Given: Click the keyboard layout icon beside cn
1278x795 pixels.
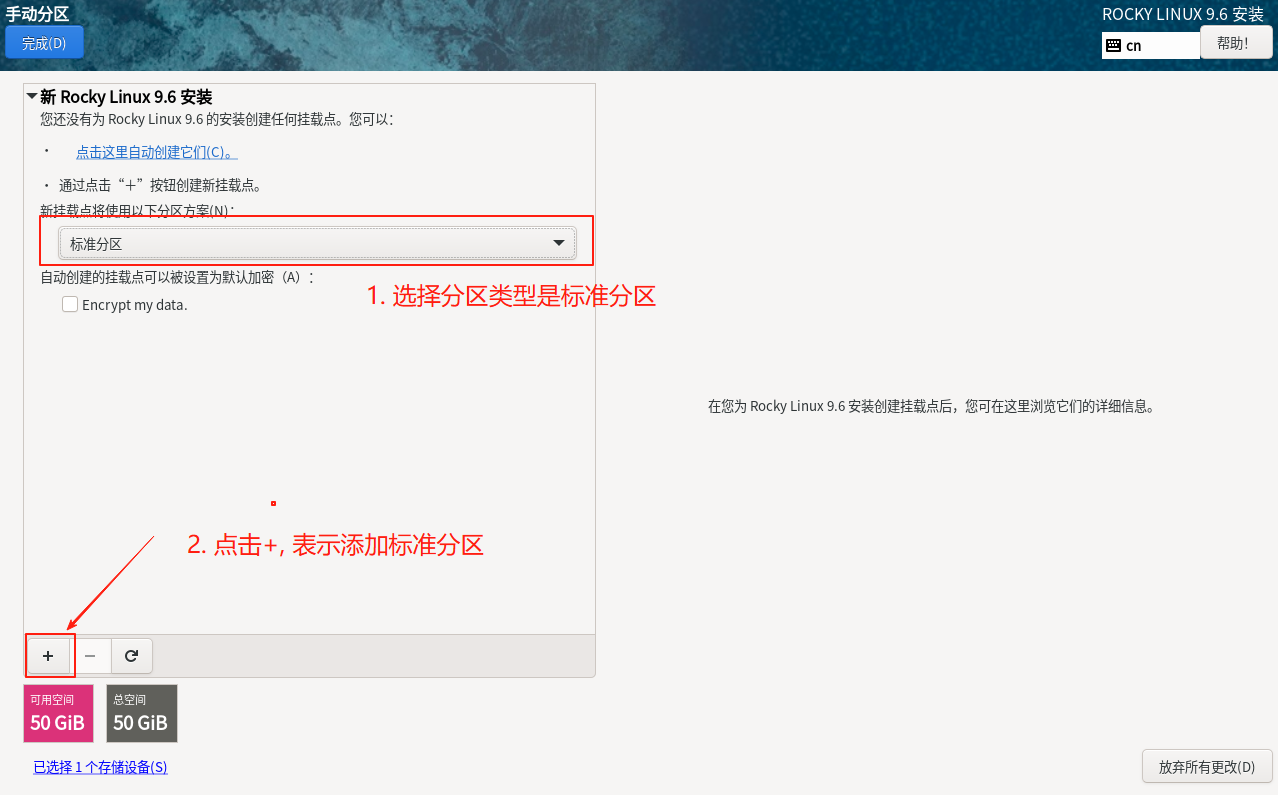Looking at the screenshot, I should point(1113,45).
